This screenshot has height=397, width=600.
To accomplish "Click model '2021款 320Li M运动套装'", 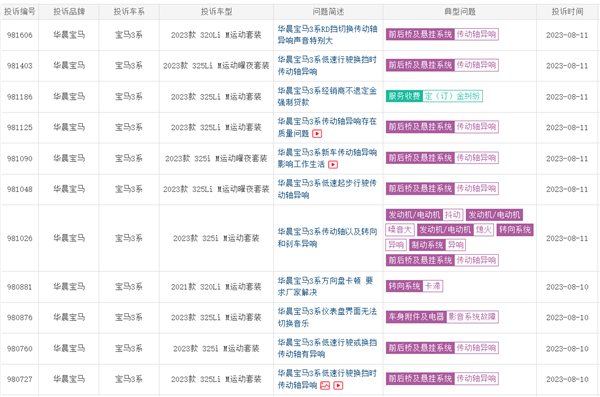I will pyautogui.click(x=216, y=286).
